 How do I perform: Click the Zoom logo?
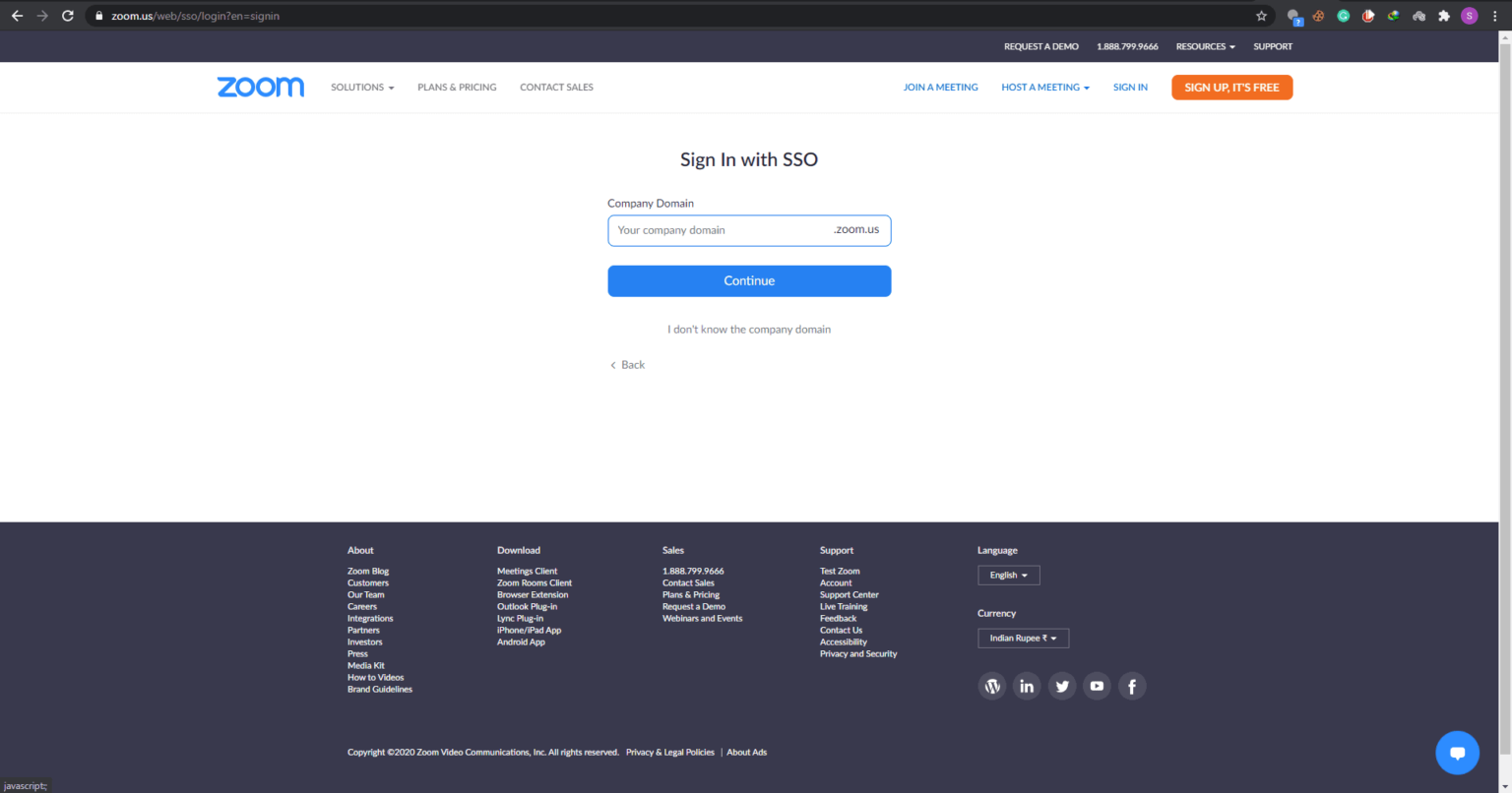(x=260, y=87)
